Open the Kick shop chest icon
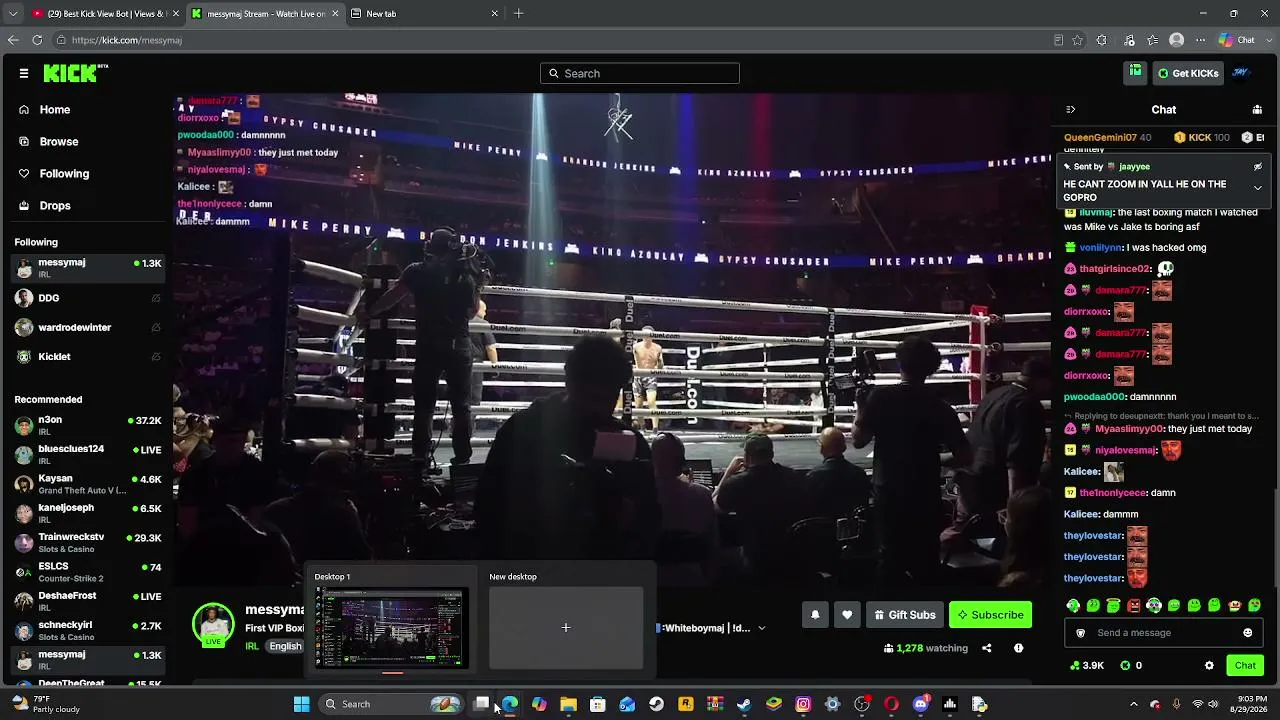 [x=1135, y=72]
